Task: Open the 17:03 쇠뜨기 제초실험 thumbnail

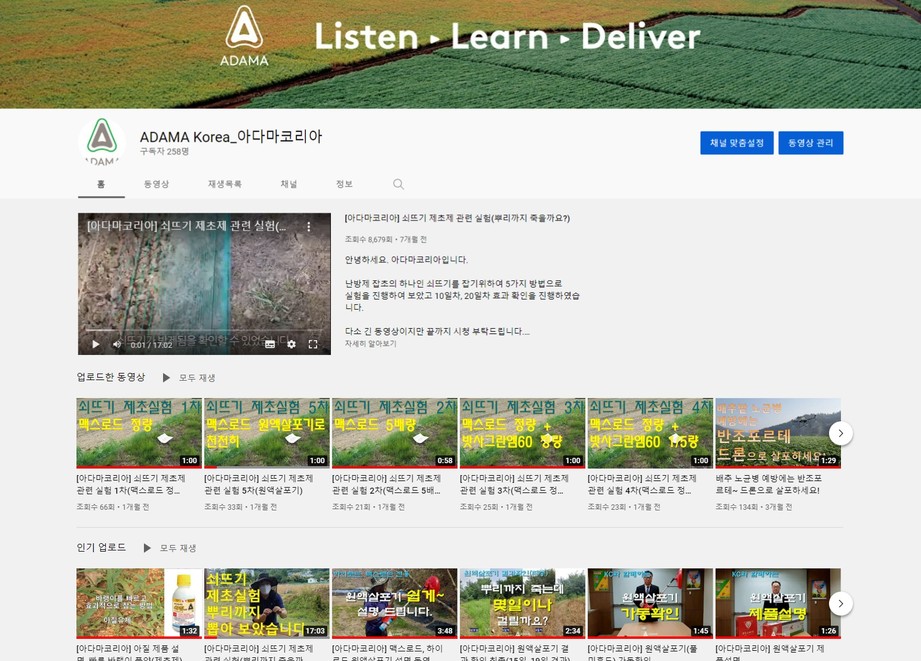Action: 267,603
